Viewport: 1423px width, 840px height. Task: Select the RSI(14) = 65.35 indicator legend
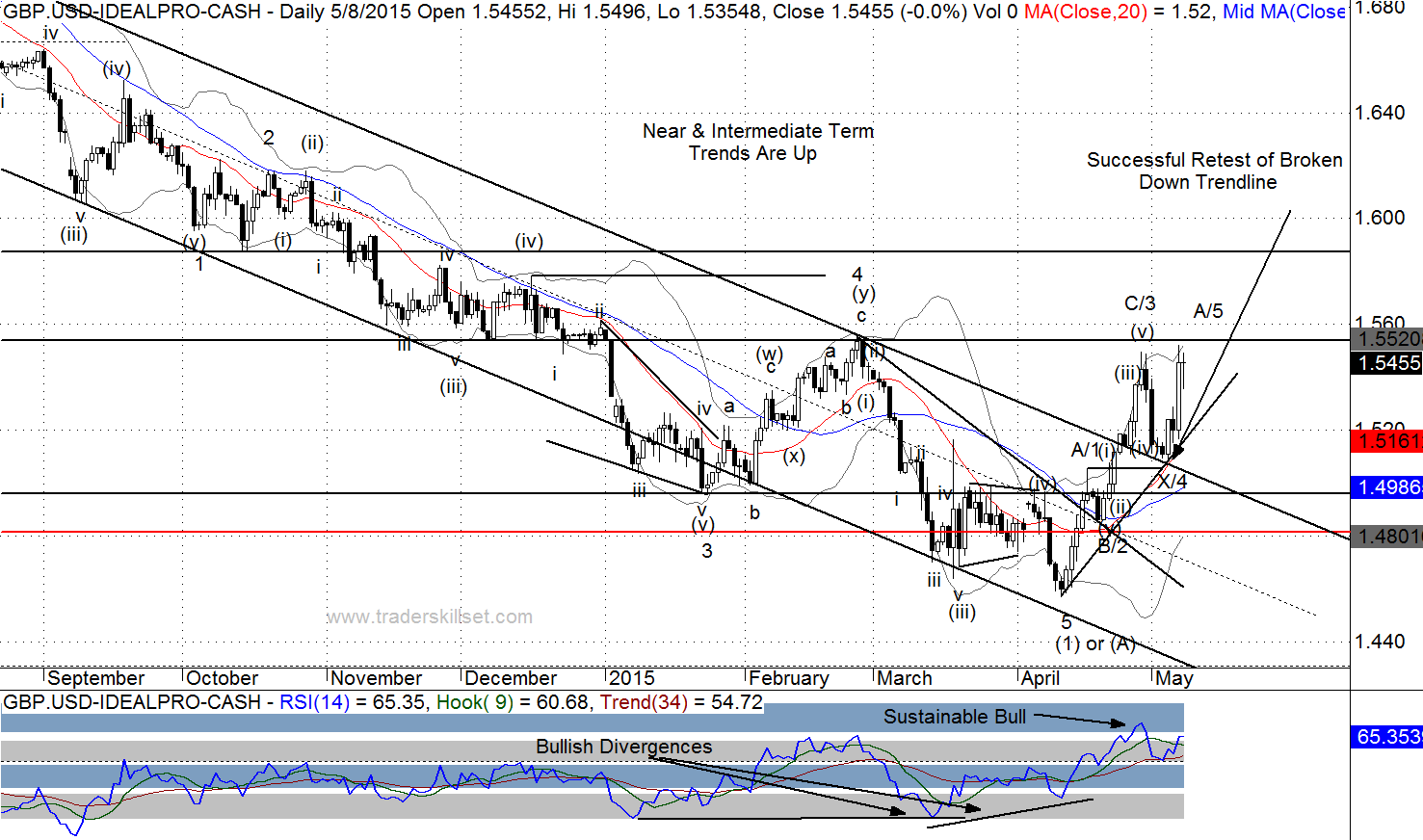pyautogui.click(x=353, y=702)
